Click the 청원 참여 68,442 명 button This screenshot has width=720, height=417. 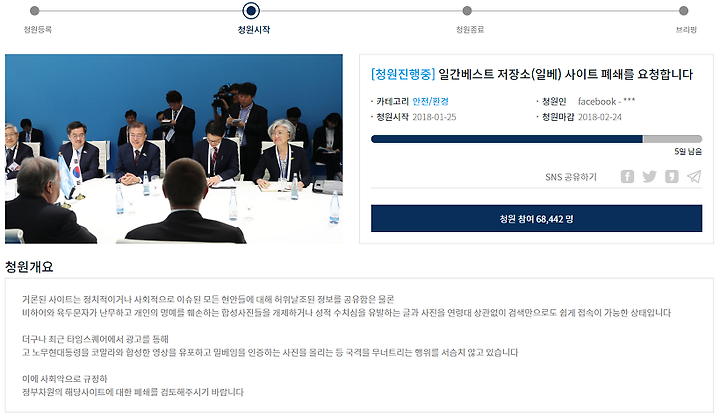coord(536,219)
